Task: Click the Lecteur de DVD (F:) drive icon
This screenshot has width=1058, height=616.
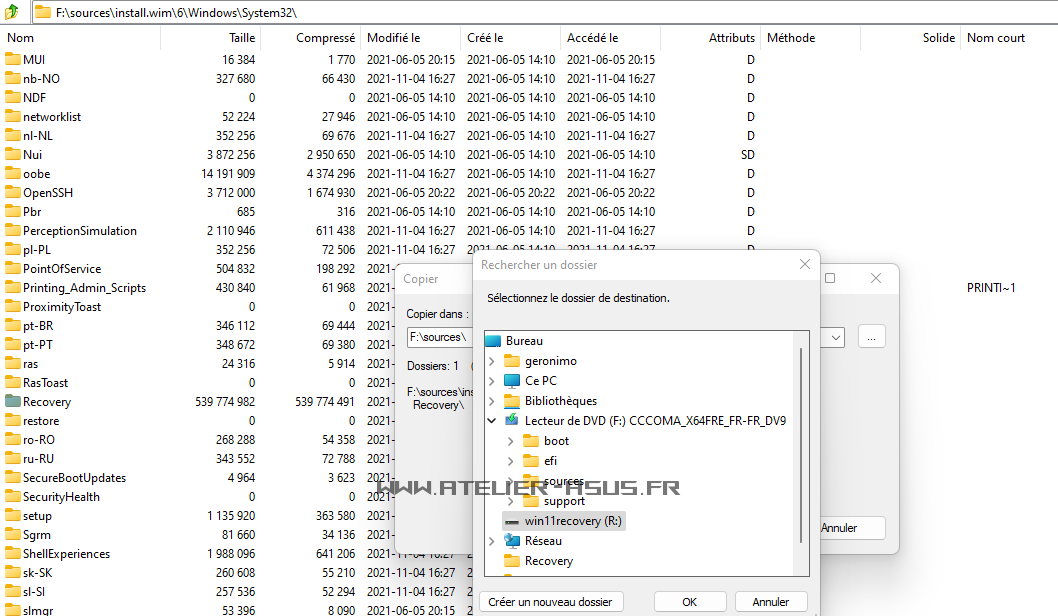Action: pos(510,421)
